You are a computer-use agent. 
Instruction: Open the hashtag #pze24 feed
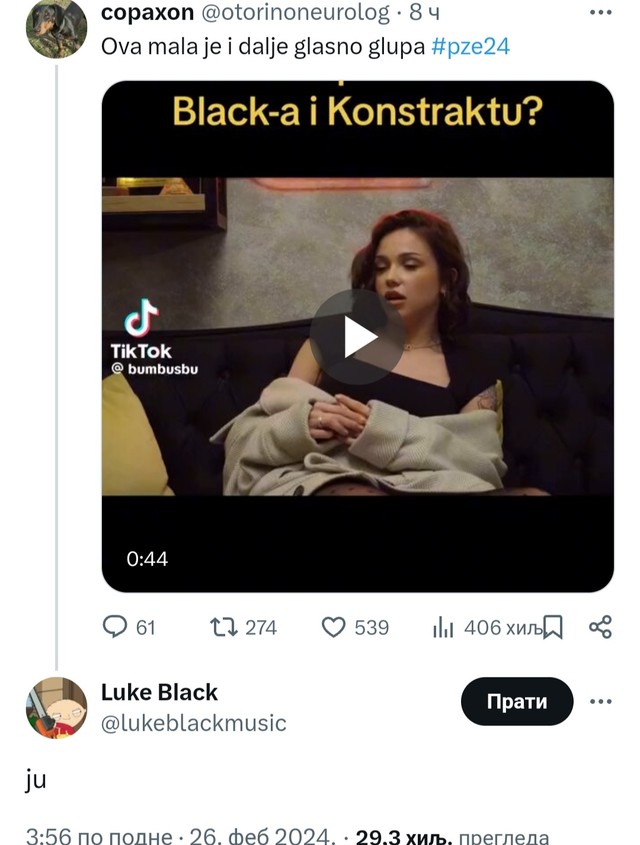470,45
